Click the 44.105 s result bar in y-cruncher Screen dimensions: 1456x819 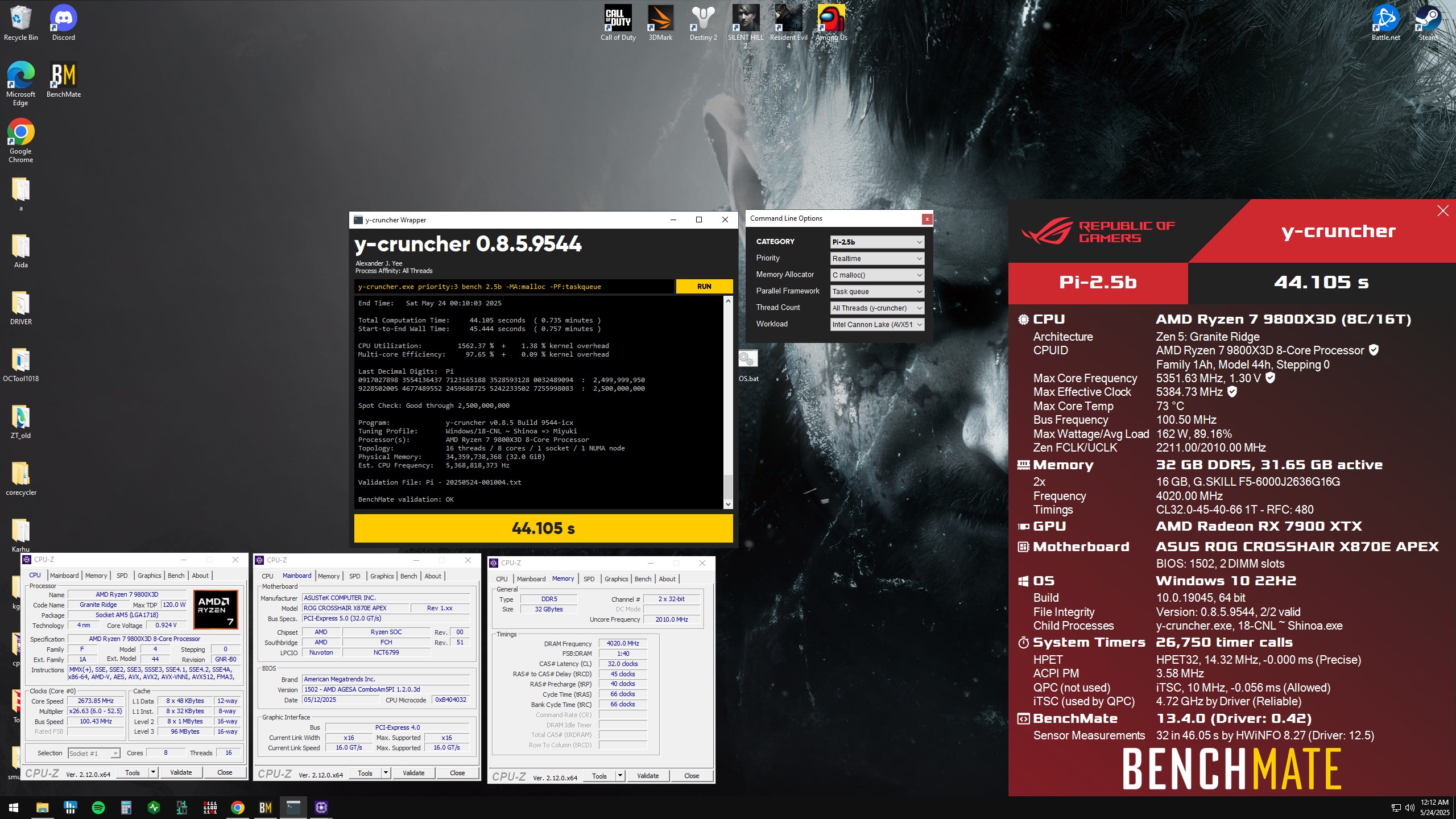[x=543, y=528]
